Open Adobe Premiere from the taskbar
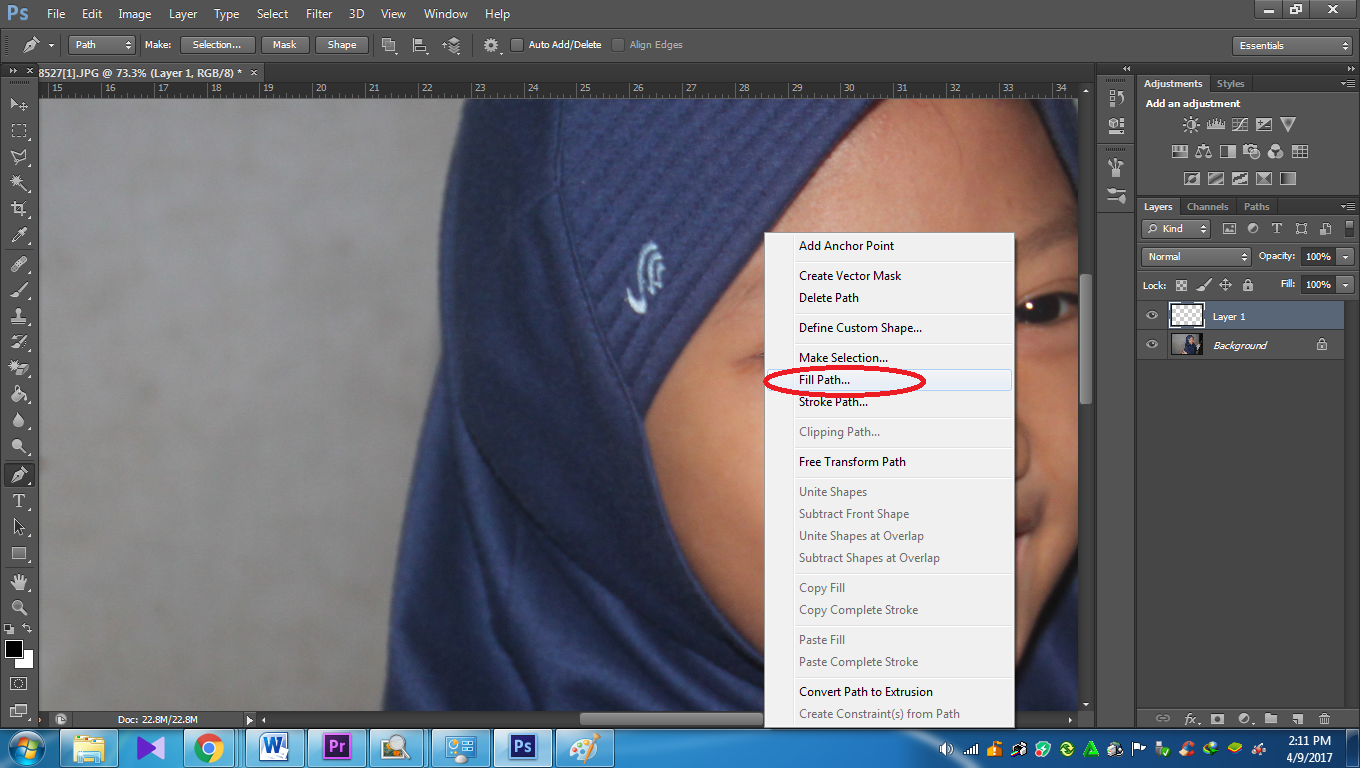Image resolution: width=1360 pixels, height=768 pixels. 336,747
